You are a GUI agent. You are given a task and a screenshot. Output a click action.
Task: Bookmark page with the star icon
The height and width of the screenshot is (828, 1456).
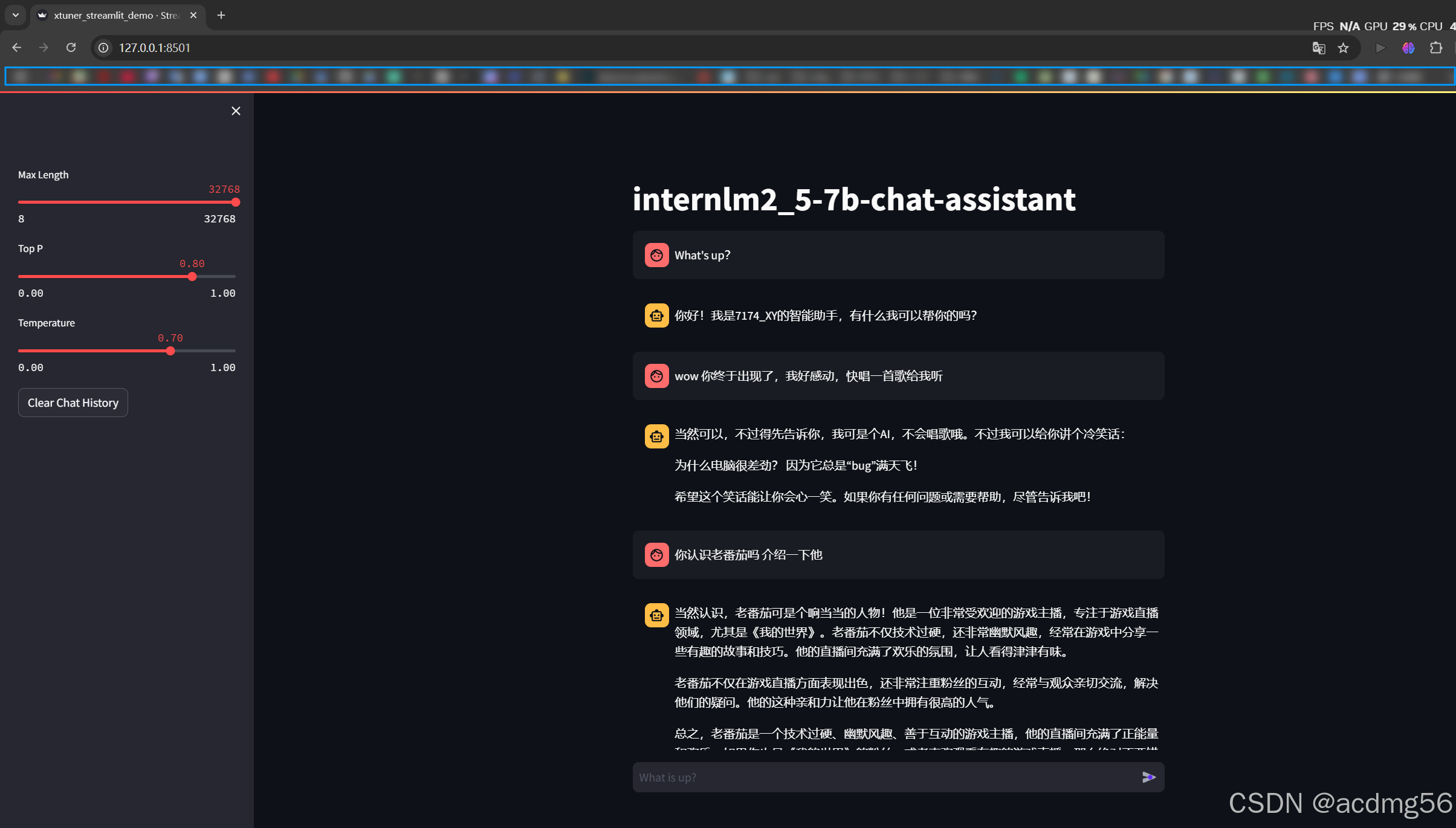pyautogui.click(x=1343, y=48)
